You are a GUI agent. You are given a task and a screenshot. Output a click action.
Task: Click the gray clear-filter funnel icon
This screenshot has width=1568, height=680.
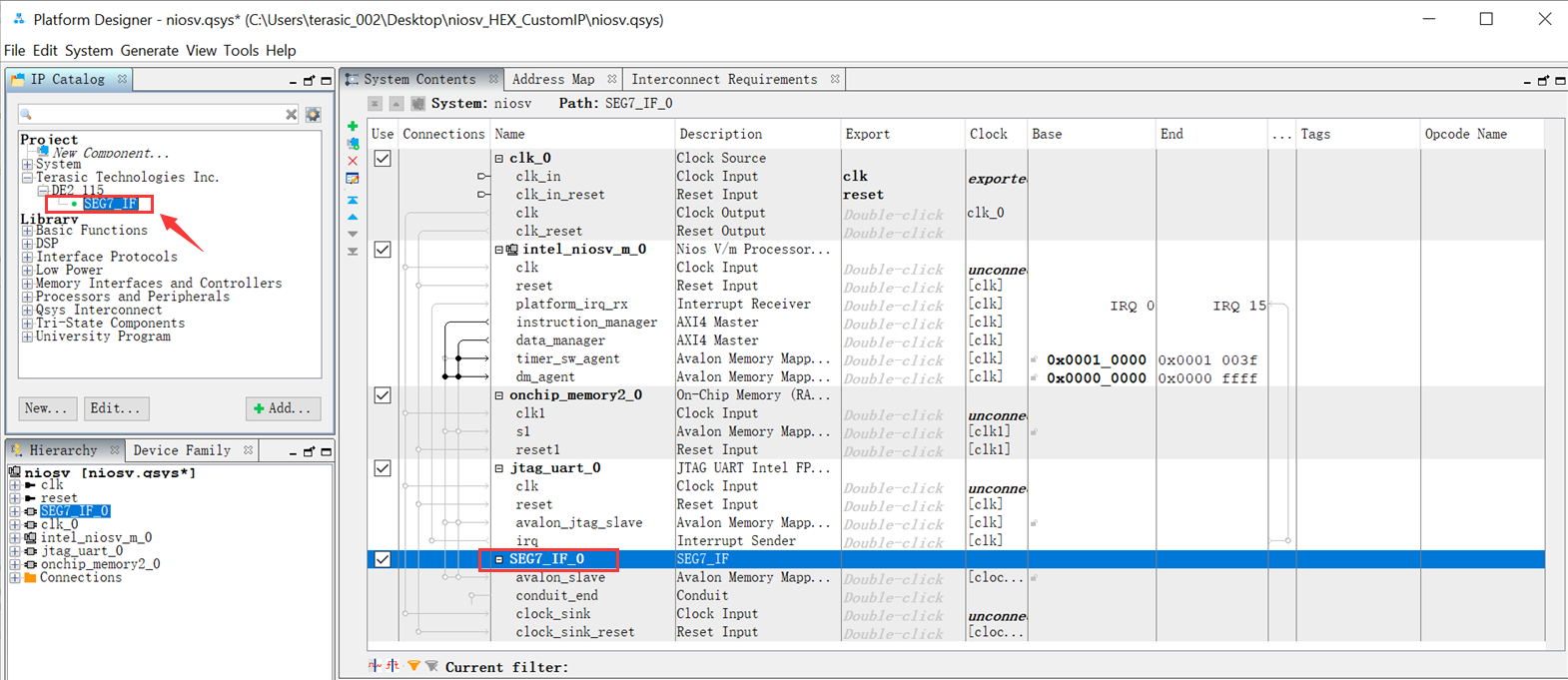click(x=431, y=666)
